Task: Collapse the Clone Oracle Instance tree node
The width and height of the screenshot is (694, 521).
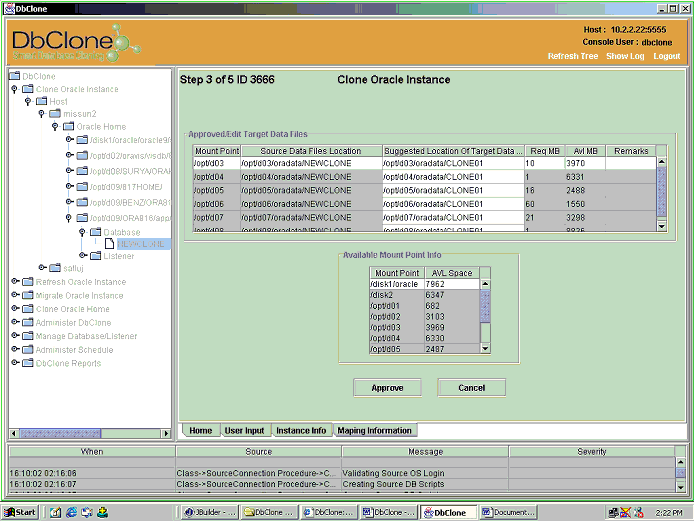Action: 15,89
